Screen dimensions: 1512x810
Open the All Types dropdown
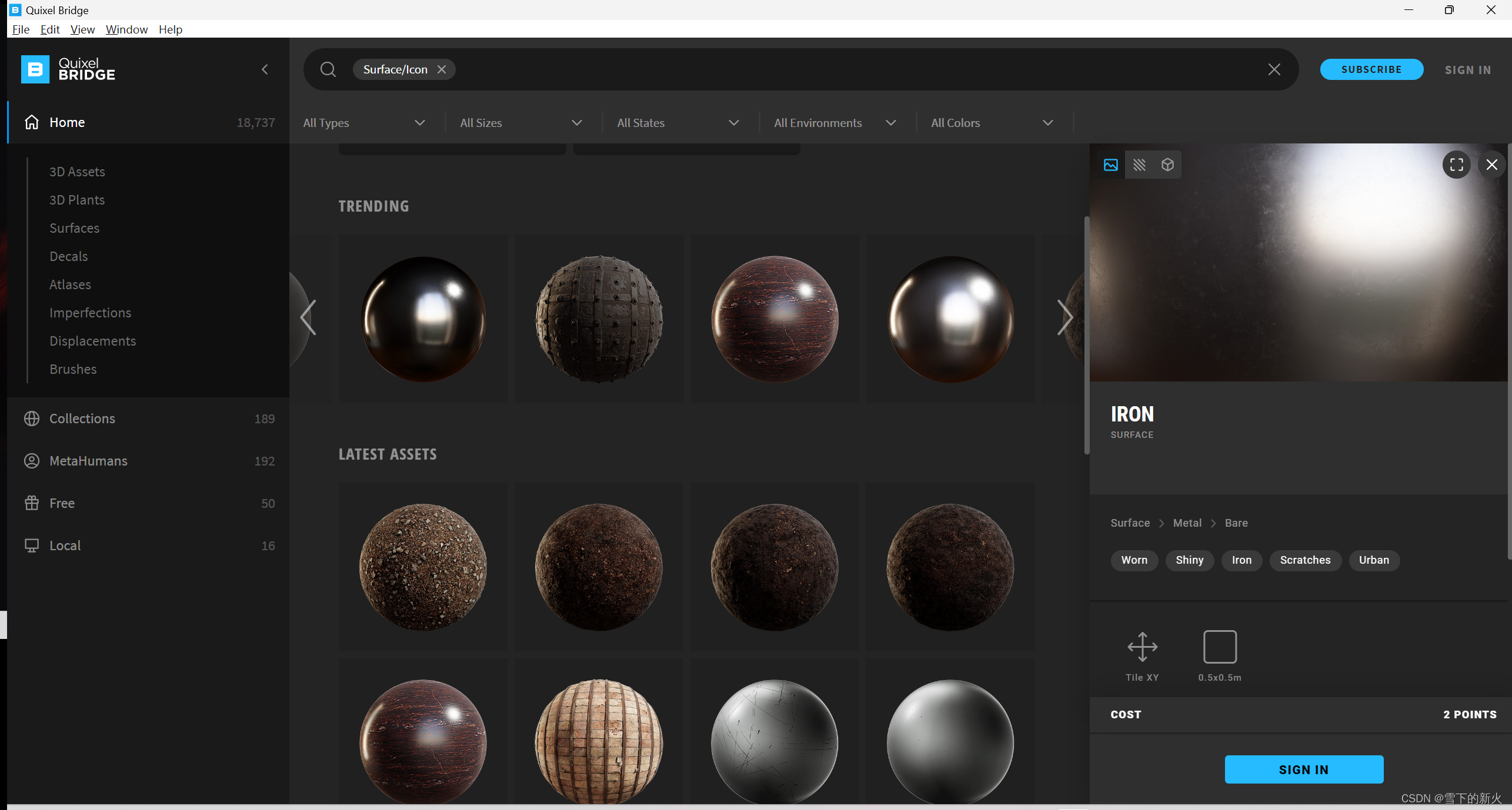click(364, 123)
